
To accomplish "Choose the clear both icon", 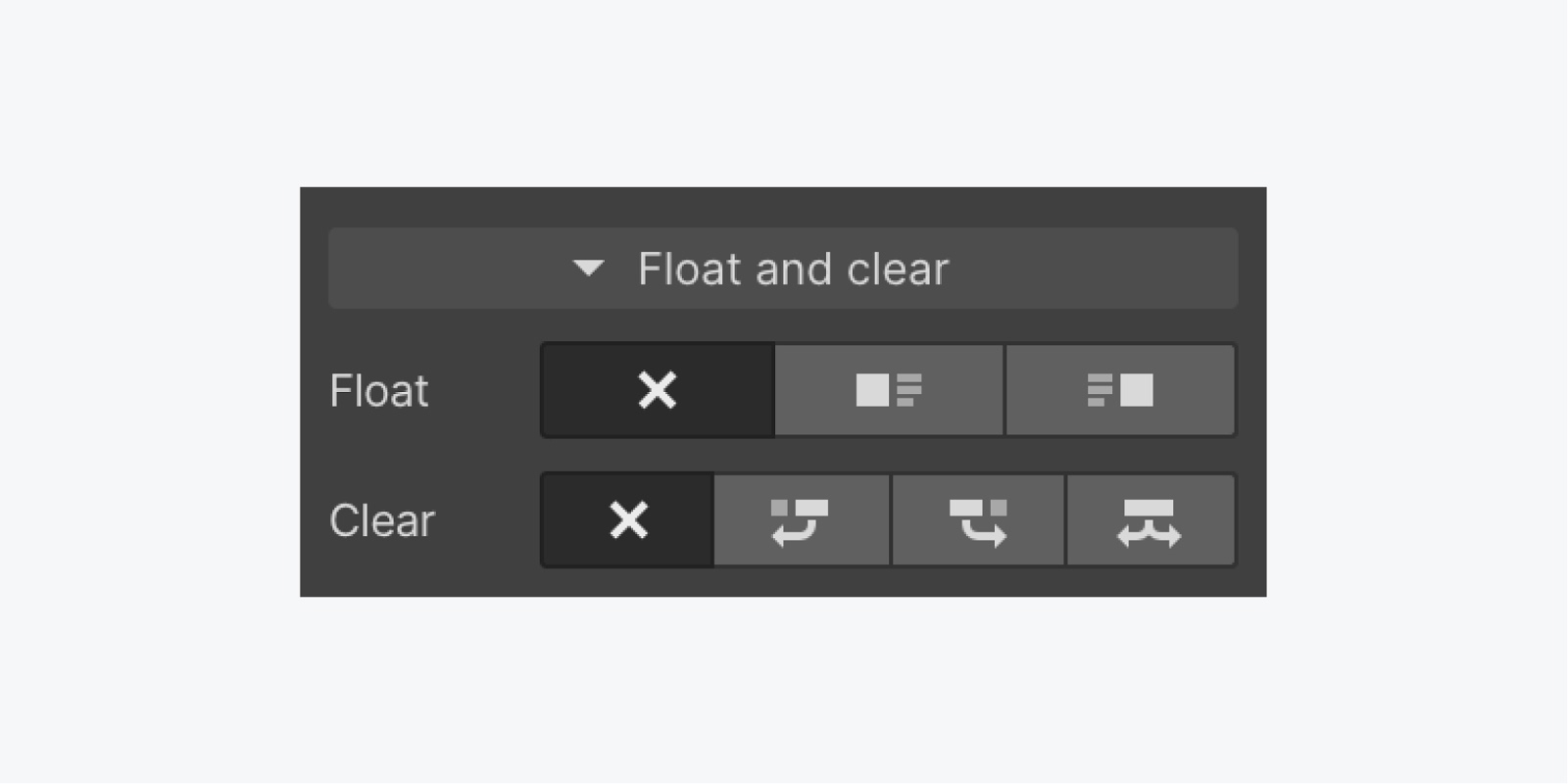I will coord(1151,520).
